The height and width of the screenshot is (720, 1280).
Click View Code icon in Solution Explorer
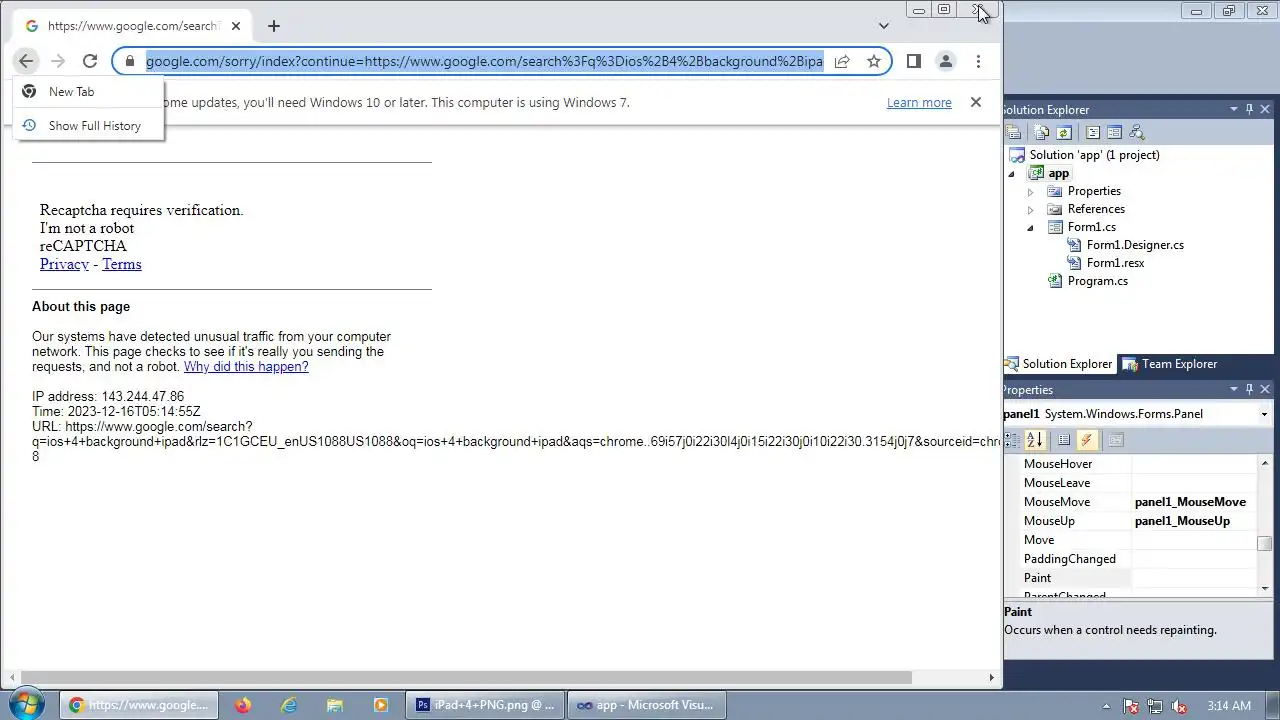(1093, 132)
